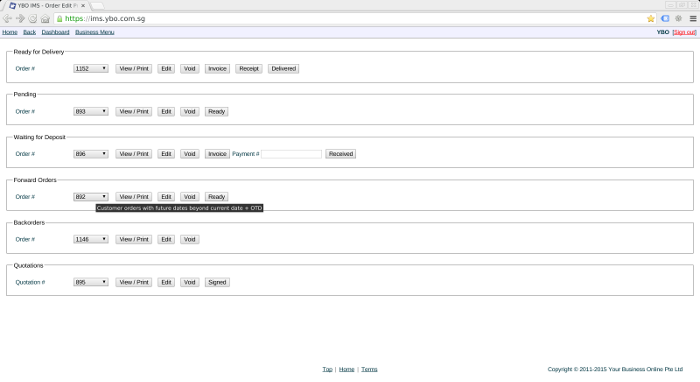The height and width of the screenshot is (382, 700).
Task: Click the browser forward arrow icon
Action: pos(20,18)
